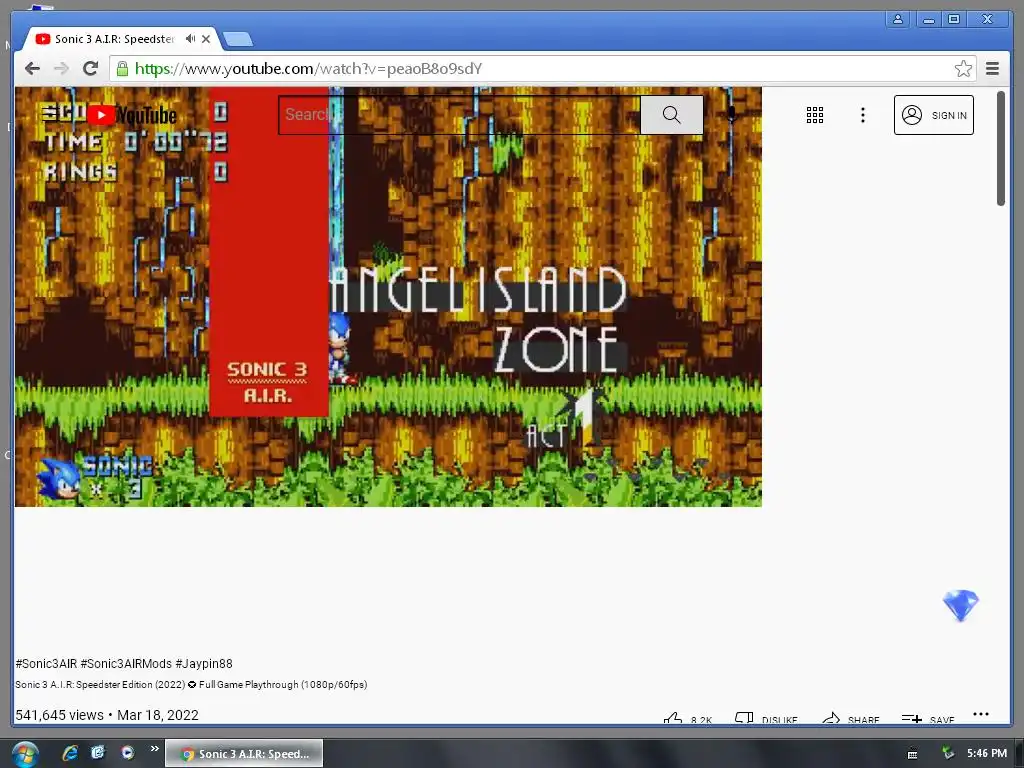This screenshot has height=768, width=1024.
Task: Click the DISLIKE thumbs-down button
Action: [766, 719]
